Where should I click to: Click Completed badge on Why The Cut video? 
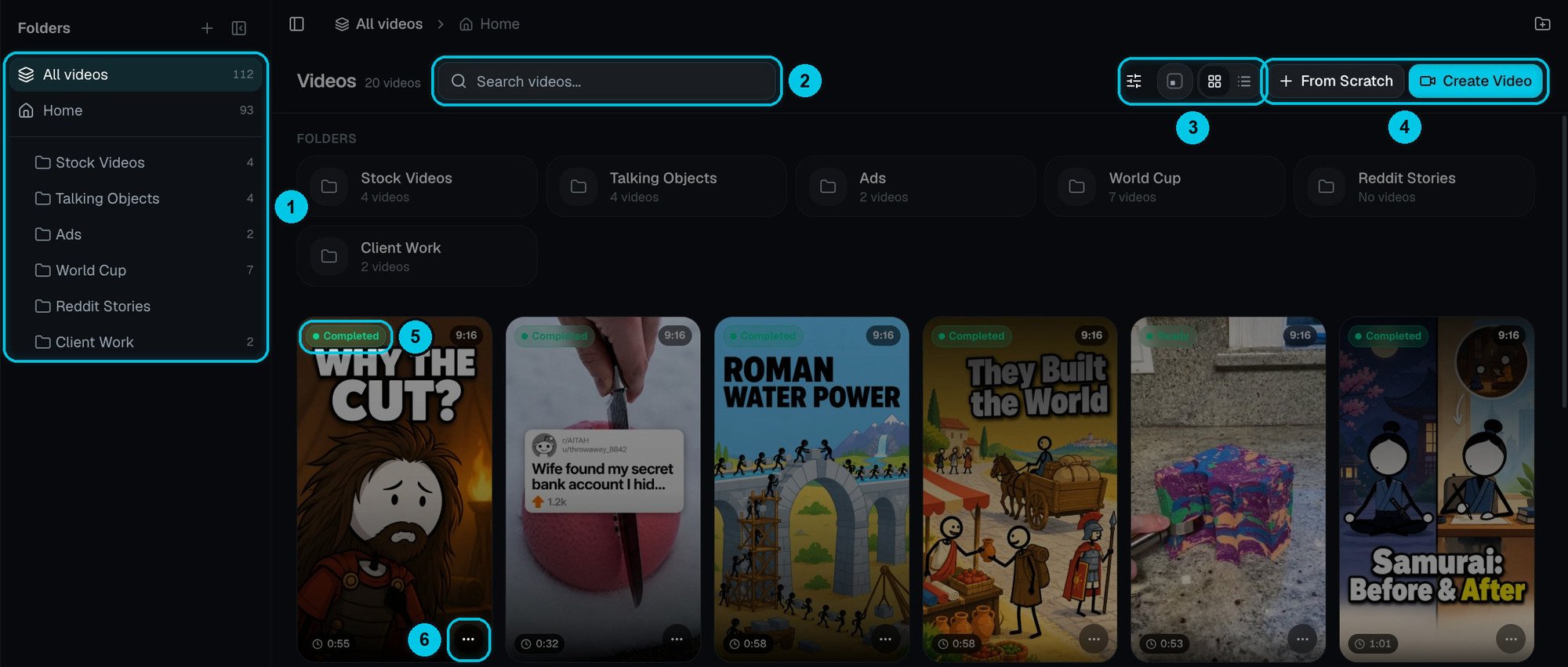[346, 335]
